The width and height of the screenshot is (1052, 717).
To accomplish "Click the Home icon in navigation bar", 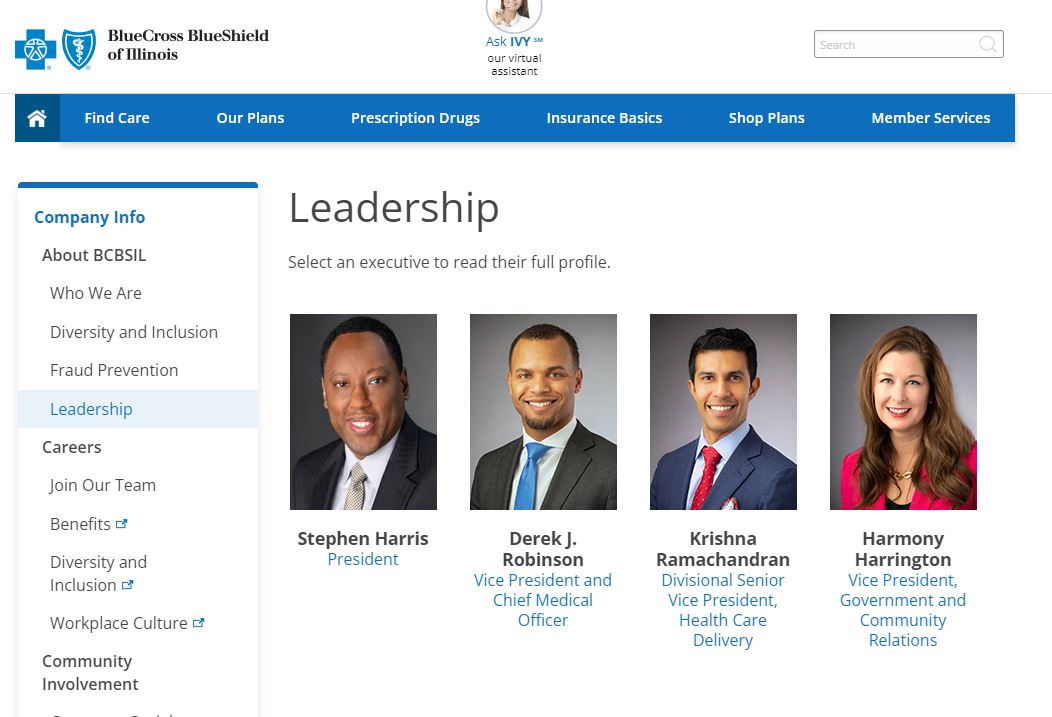I will (37, 118).
